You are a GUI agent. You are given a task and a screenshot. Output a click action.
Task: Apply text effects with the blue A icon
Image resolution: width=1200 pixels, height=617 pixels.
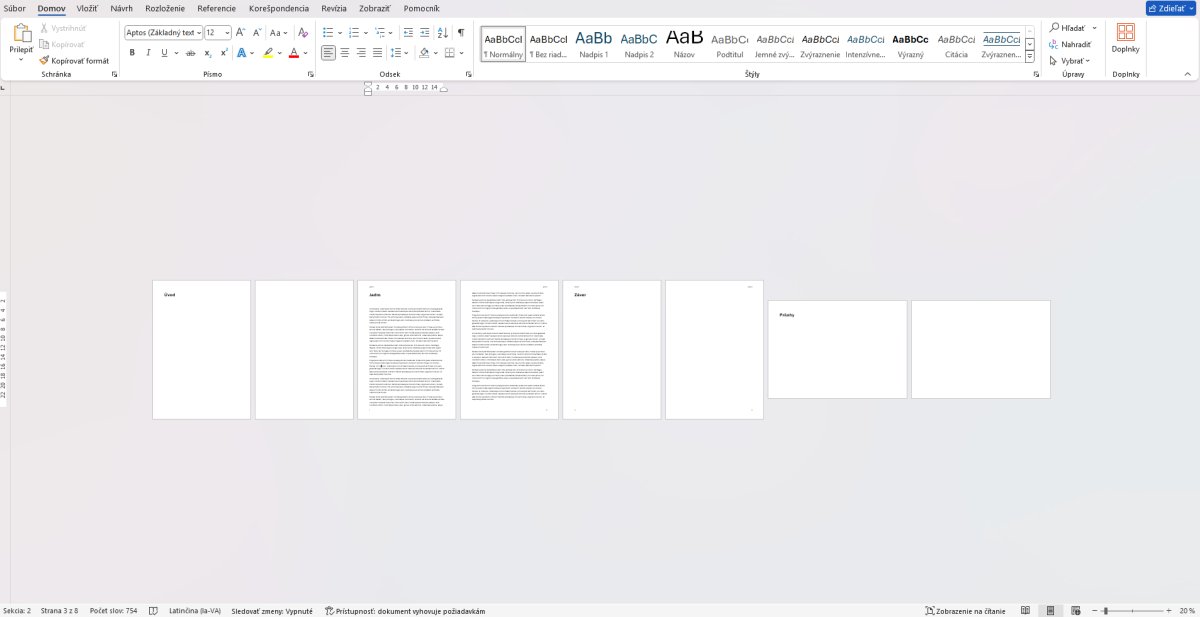[x=241, y=52]
